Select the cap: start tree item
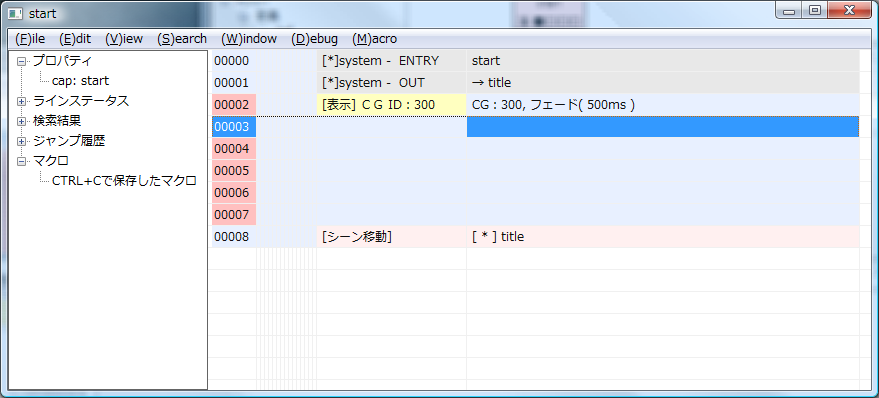The image size is (879, 398). [x=81, y=81]
